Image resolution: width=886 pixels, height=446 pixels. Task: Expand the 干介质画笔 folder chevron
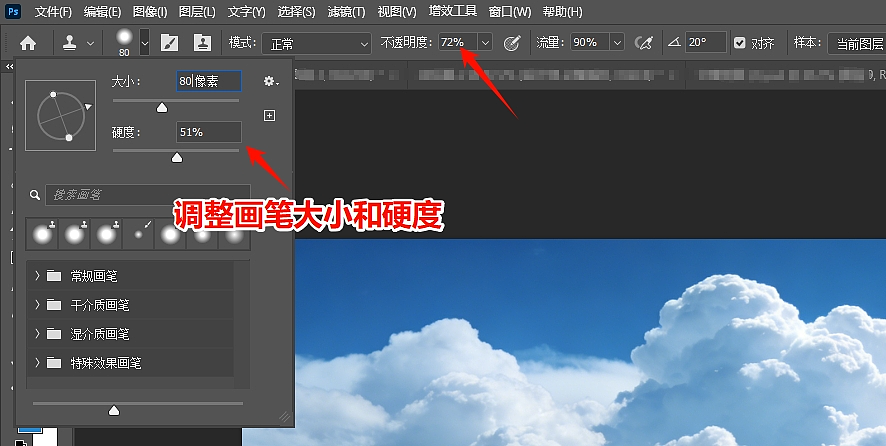coord(37,305)
